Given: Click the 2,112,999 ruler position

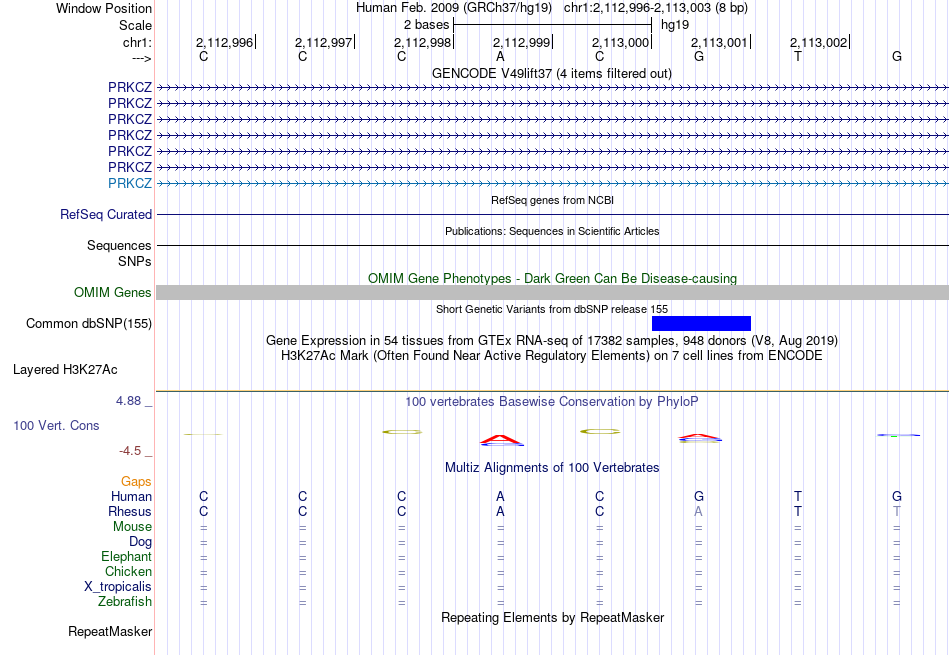Looking at the screenshot, I should click(522, 42).
